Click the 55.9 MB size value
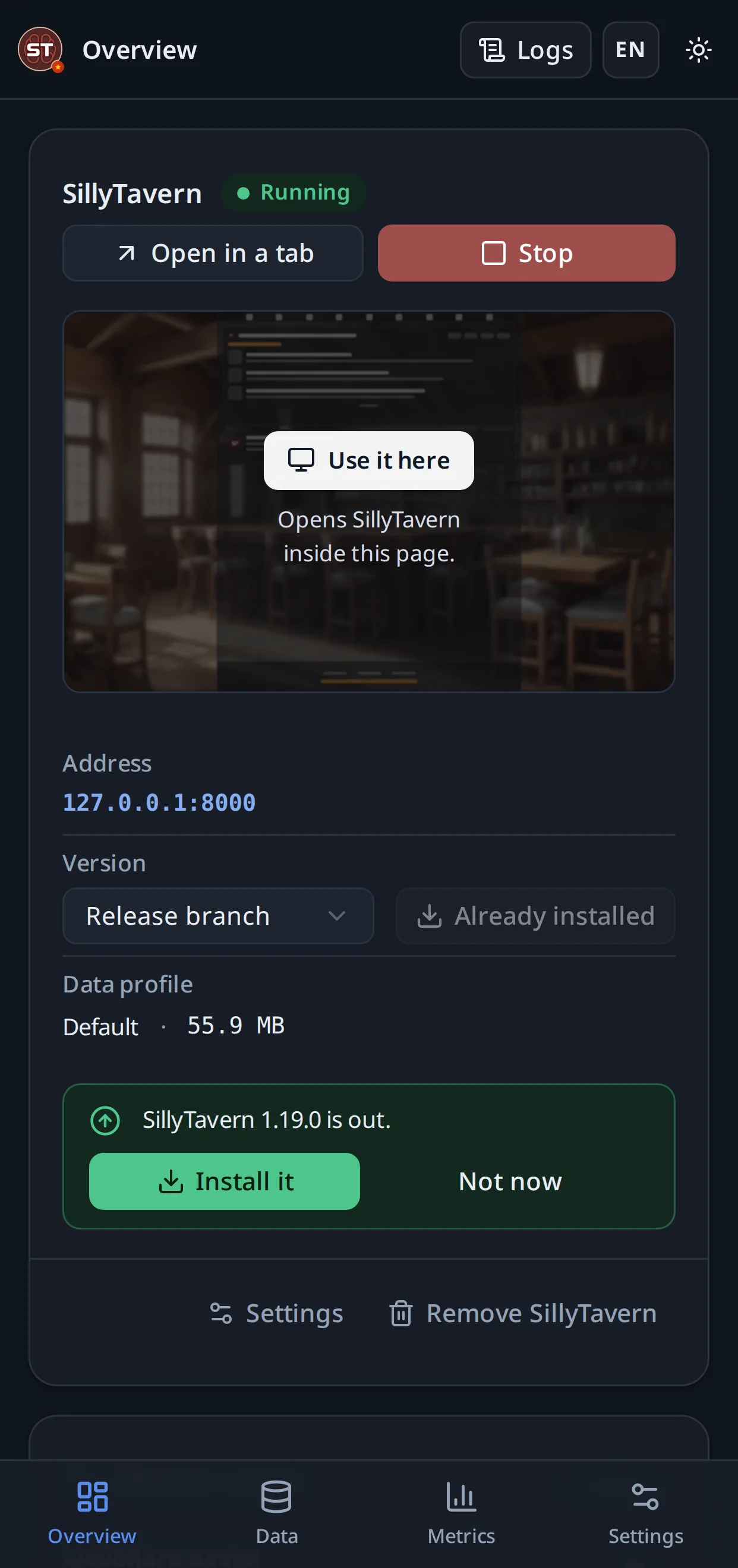738x1568 pixels. pyautogui.click(x=236, y=1026)
